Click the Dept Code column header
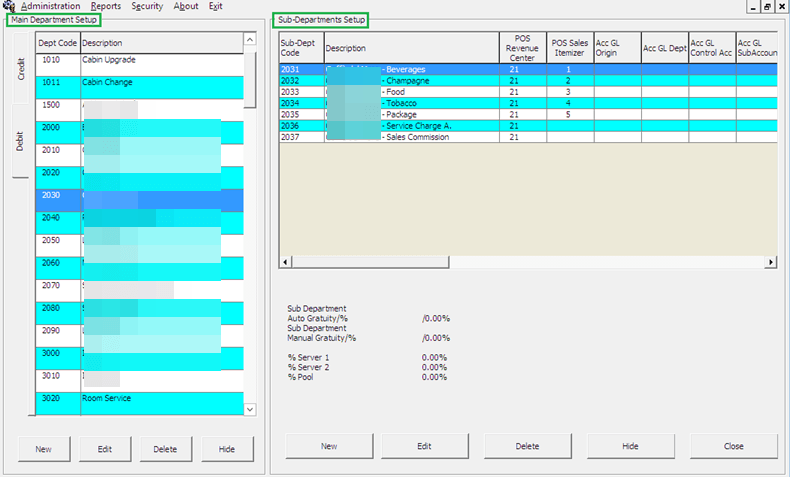The height and width of the screenshot is (477, 790). coord(58,43)
